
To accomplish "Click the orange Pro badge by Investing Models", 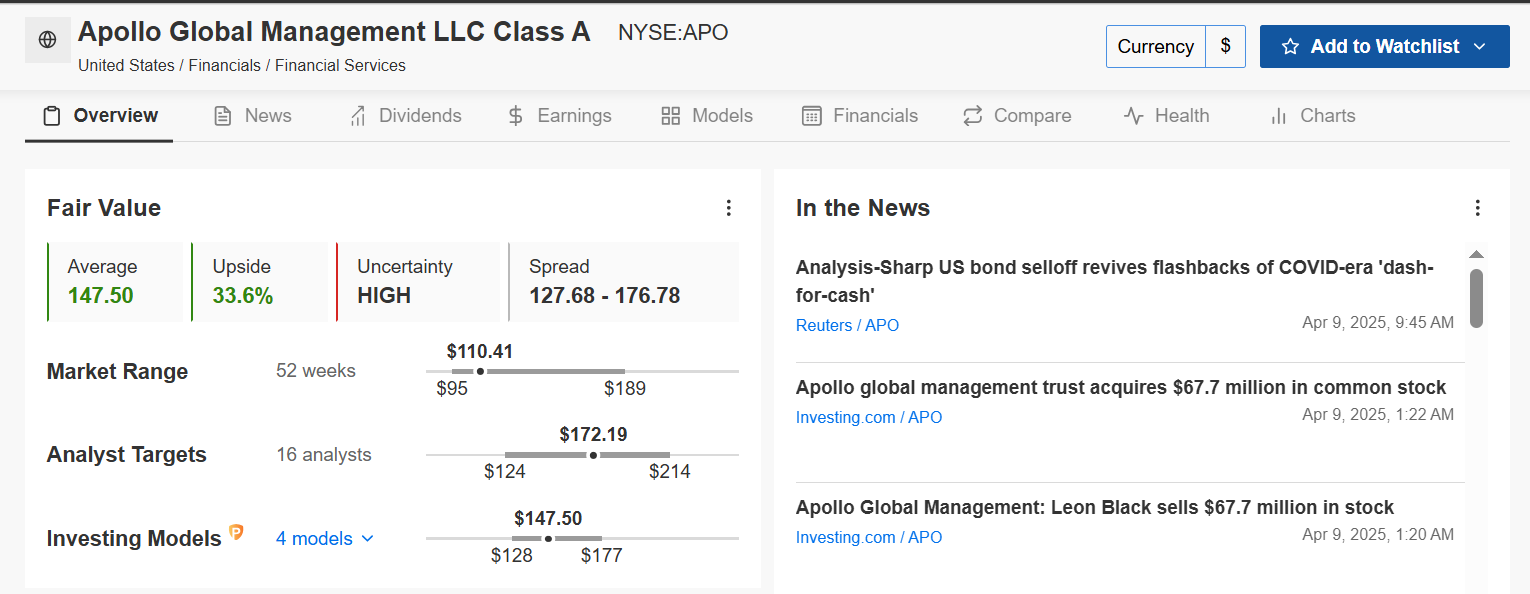I will (237, 532).
